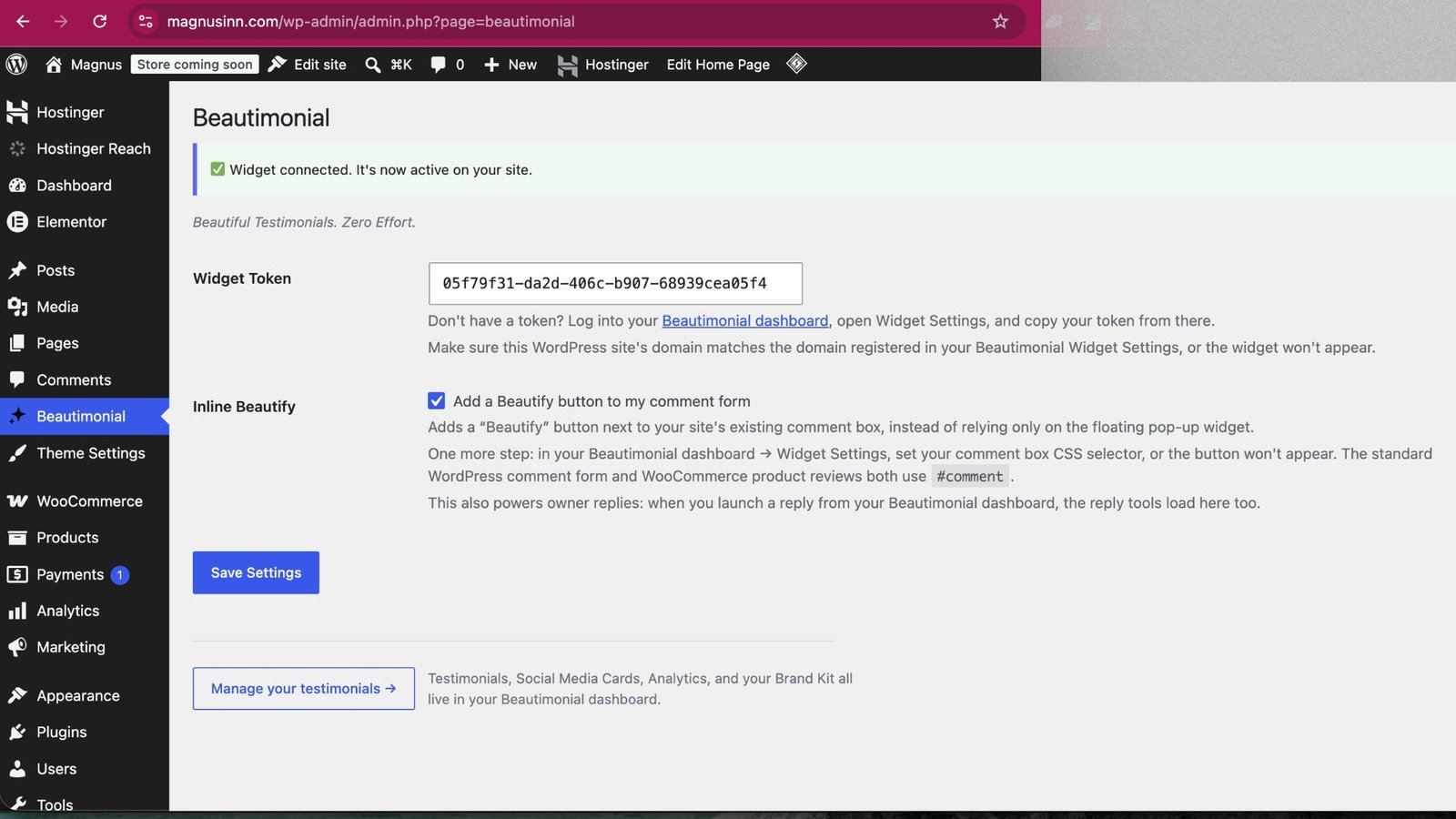Open Elementor menu item
This screenshot has height=819, width=1456.
[85, 221]
